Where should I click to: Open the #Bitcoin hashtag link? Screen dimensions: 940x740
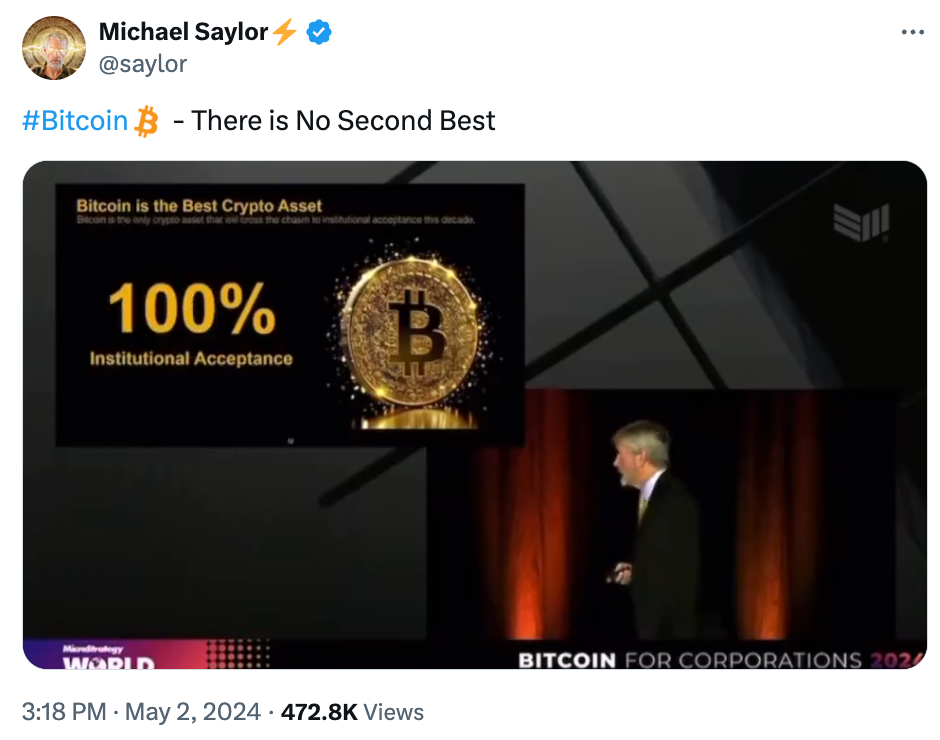(75, 121)
